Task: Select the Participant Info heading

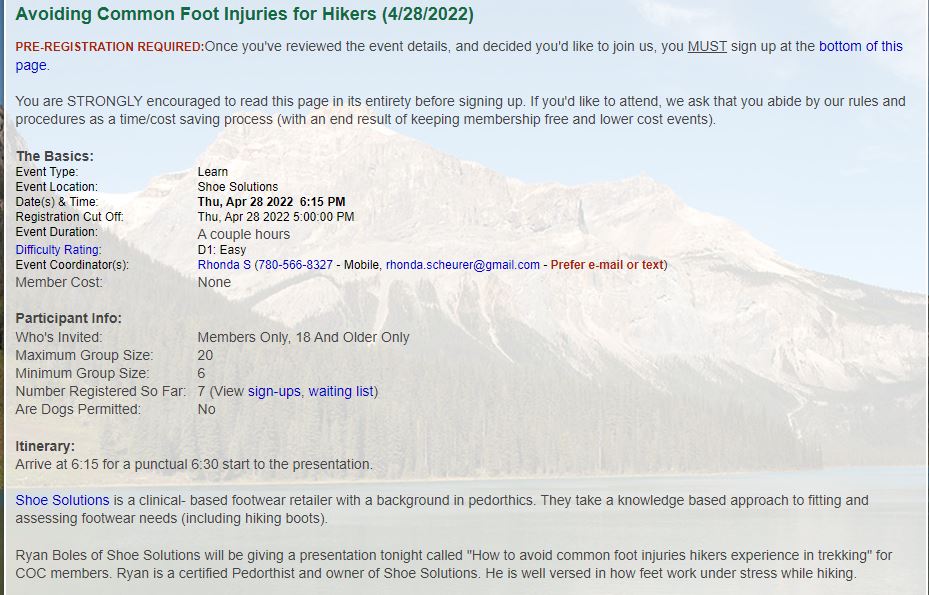Action: (x=68, y=318)
